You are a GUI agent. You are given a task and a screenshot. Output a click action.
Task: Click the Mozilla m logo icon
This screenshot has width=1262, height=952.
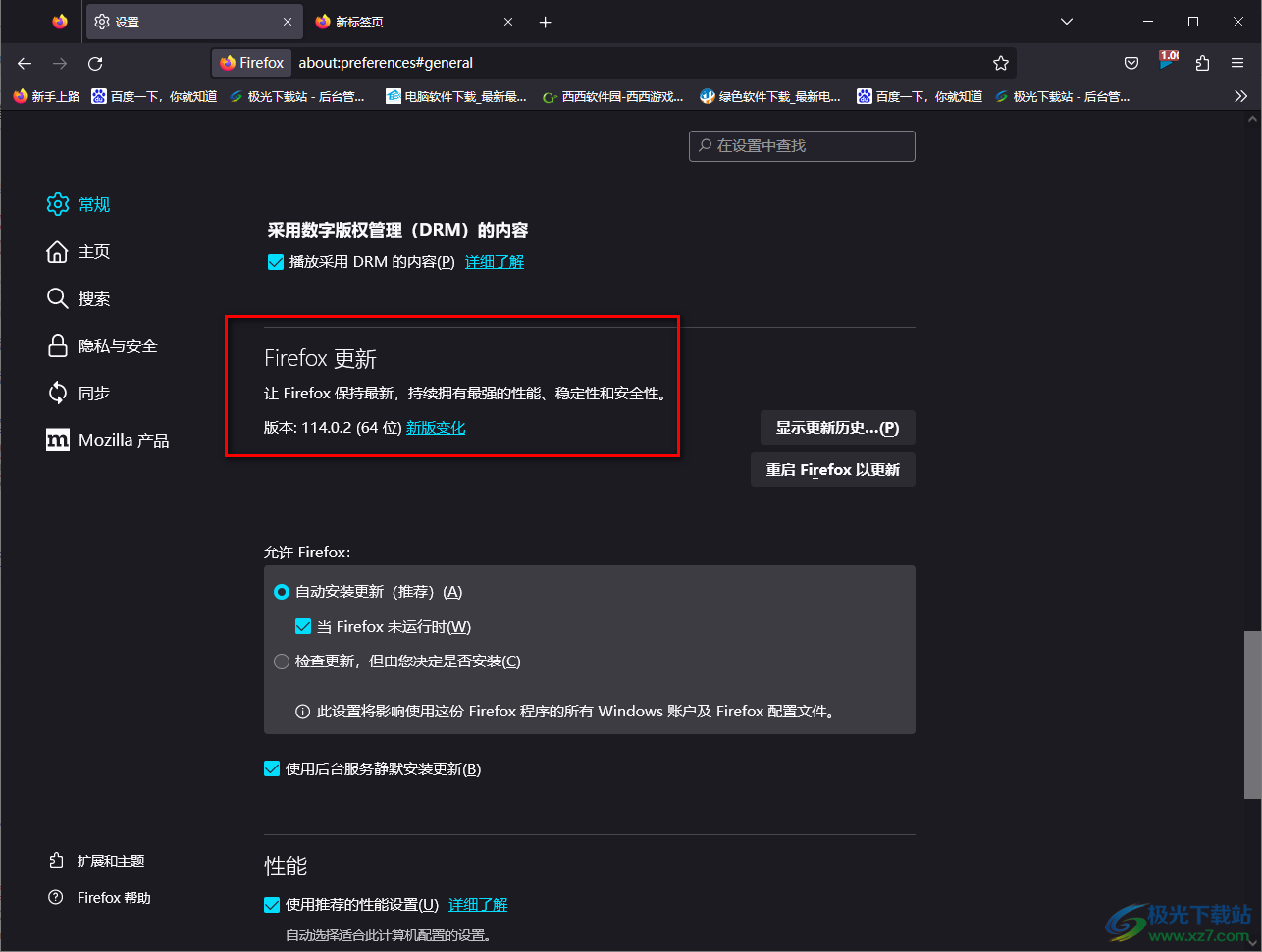[58, 440]
